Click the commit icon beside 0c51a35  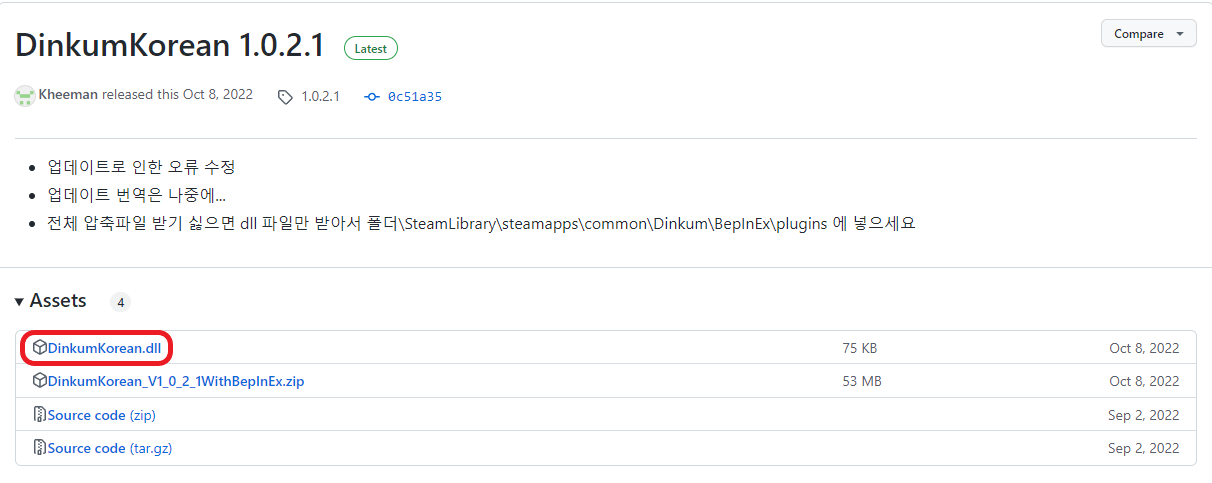click(372, 97)
